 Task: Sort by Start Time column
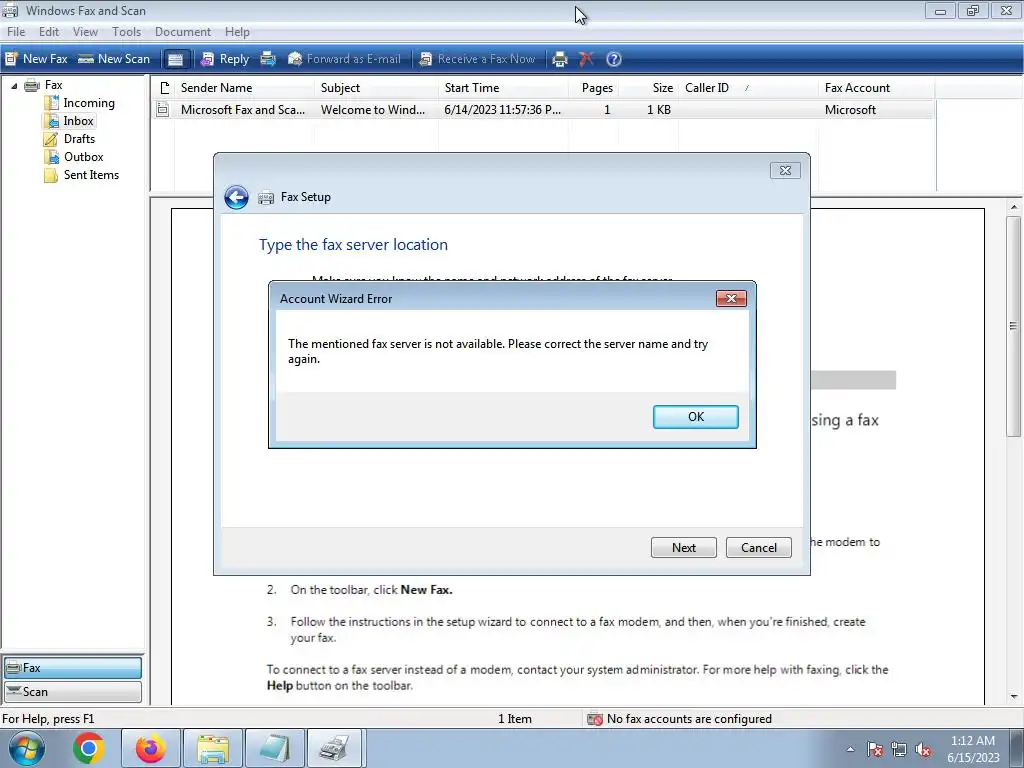504,88
